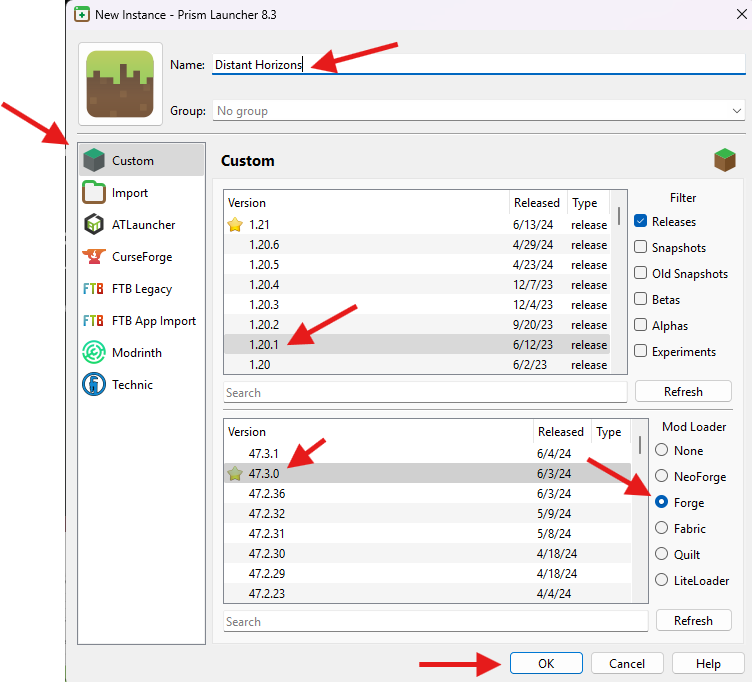Select Forge version 47.2.36

(x=427, y=494)
